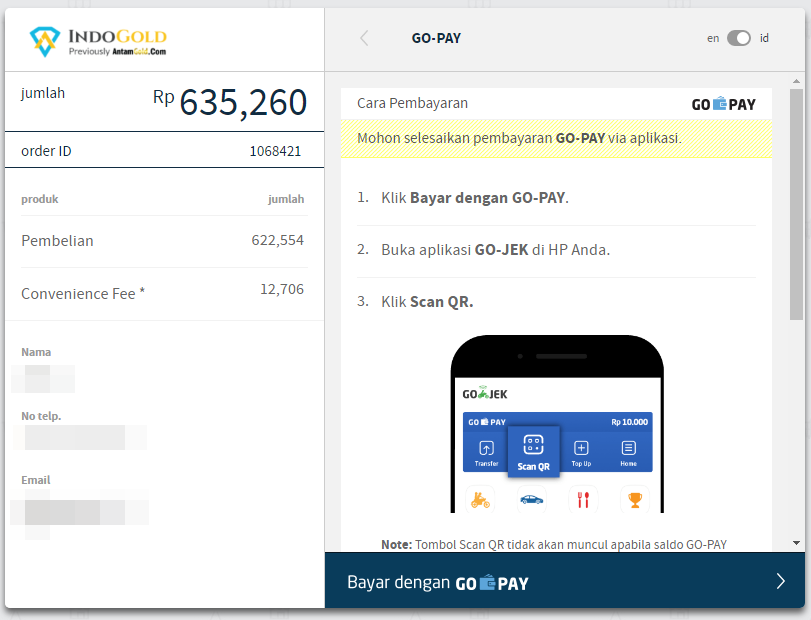Image resolution: width=811 pixels, height=620 pixels.
Task: Click the scrollbar up arrow
Action: (x=796, y=81)
